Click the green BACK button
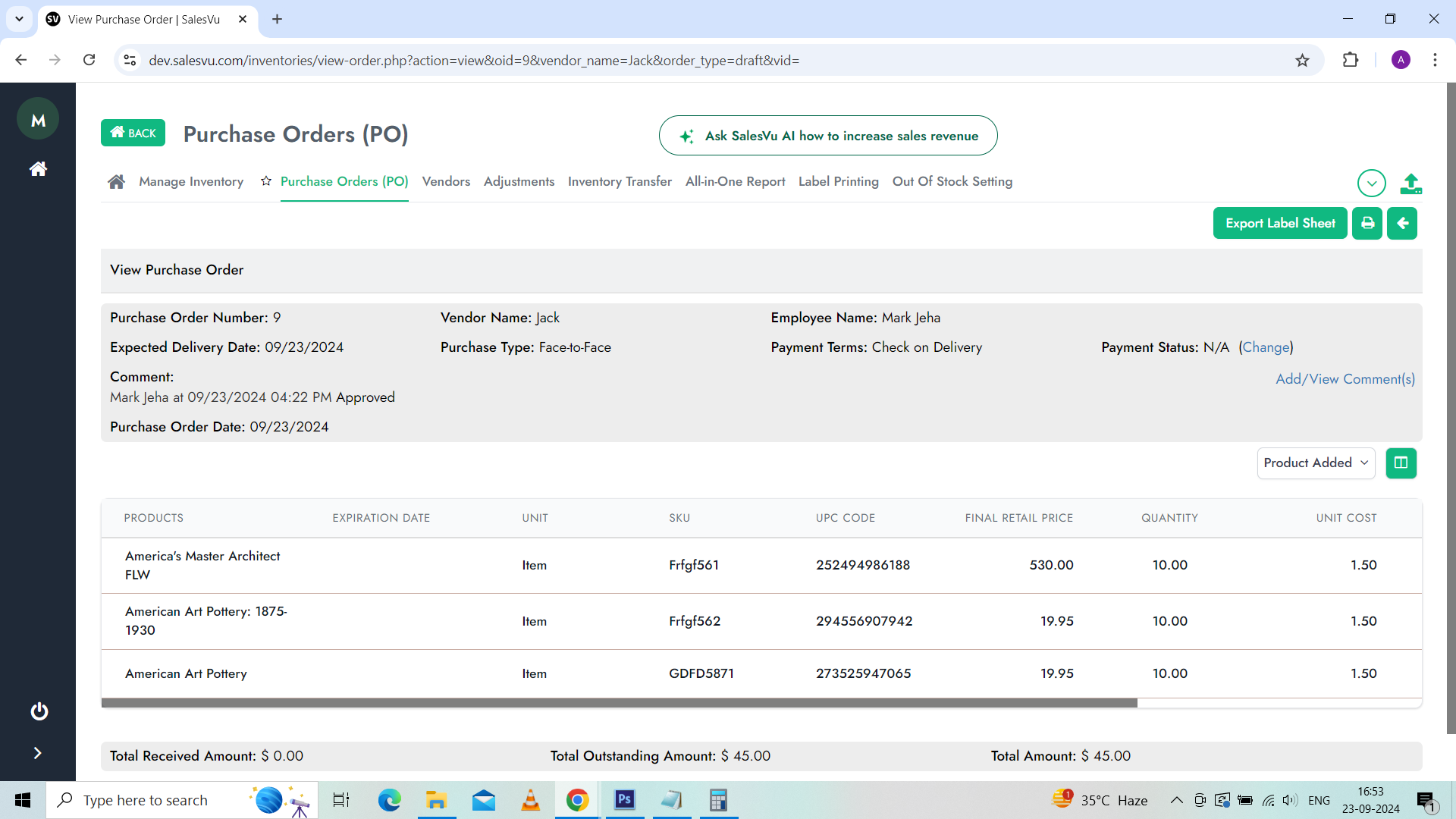This screenshot has height=819, width=1456. [133, 133]
